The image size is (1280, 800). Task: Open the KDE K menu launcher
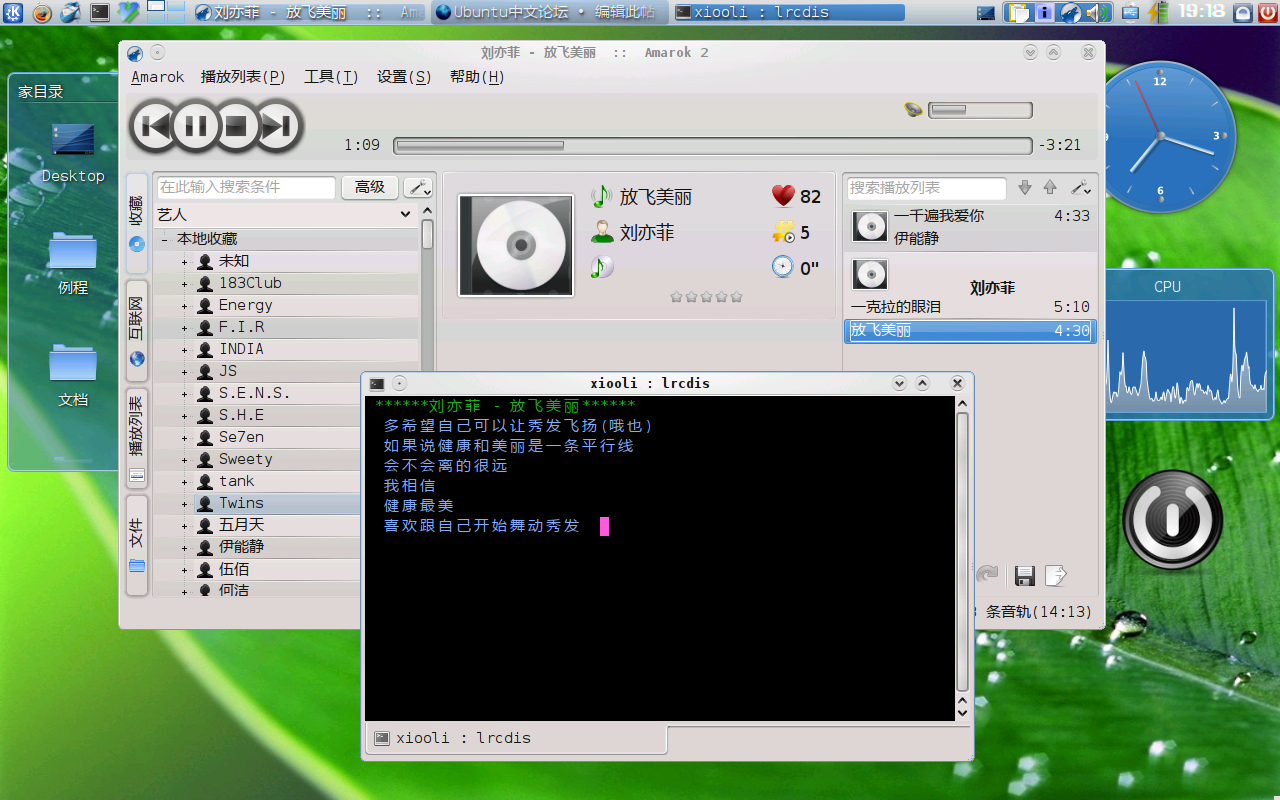pyautogui.click(x=12, y=12)
